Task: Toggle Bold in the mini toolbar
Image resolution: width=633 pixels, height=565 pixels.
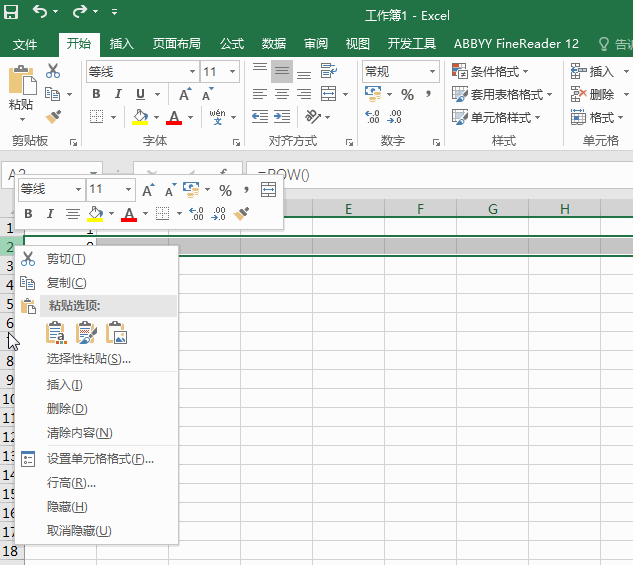Action: (x=28, y=213)
